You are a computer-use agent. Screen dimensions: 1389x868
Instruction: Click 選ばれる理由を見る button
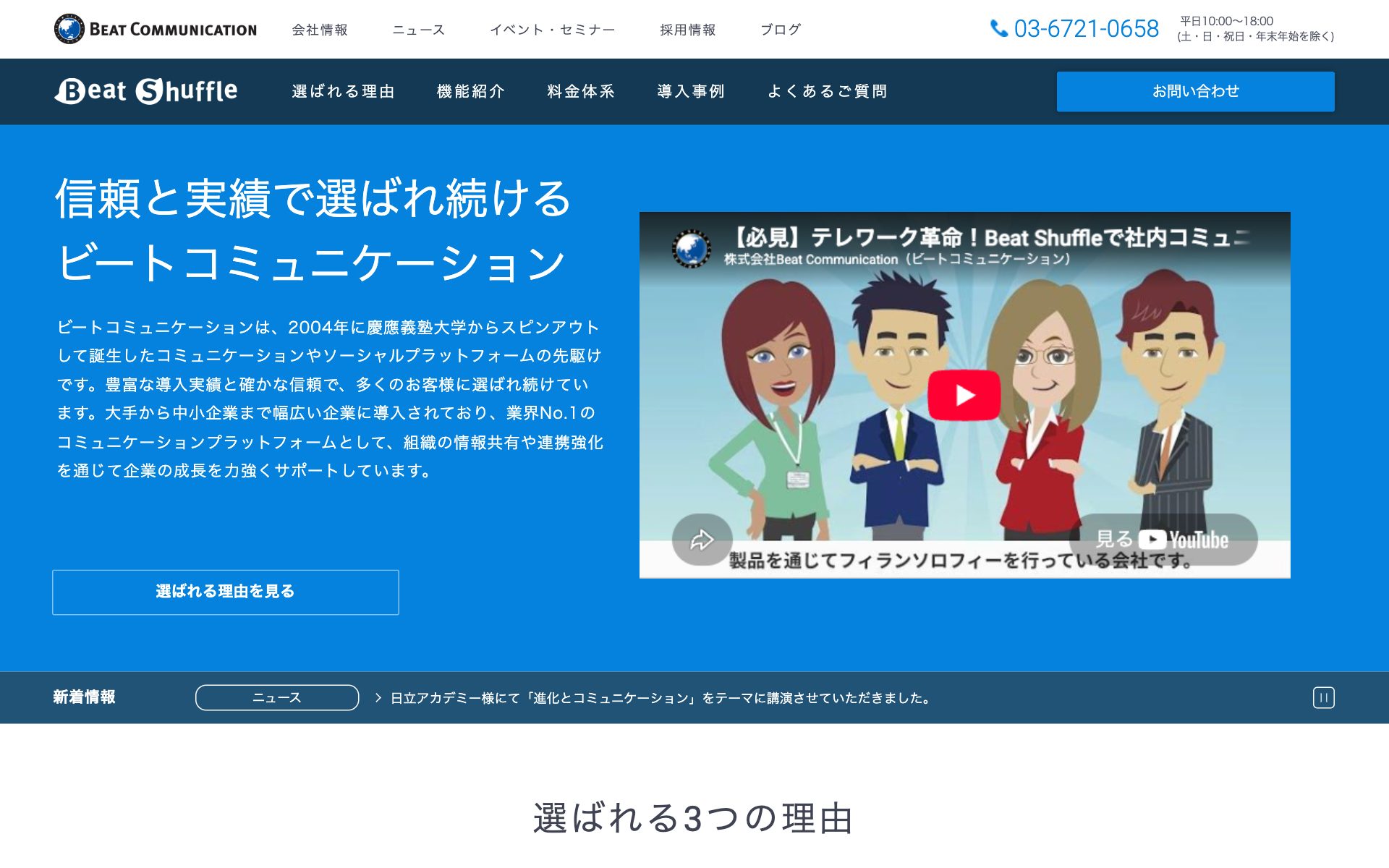point(226,592)
